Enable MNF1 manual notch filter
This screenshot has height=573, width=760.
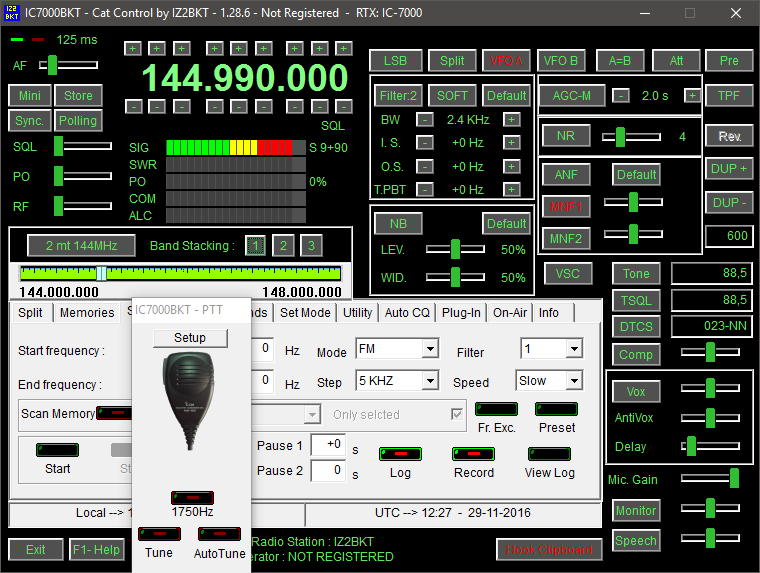click(566, 207)
